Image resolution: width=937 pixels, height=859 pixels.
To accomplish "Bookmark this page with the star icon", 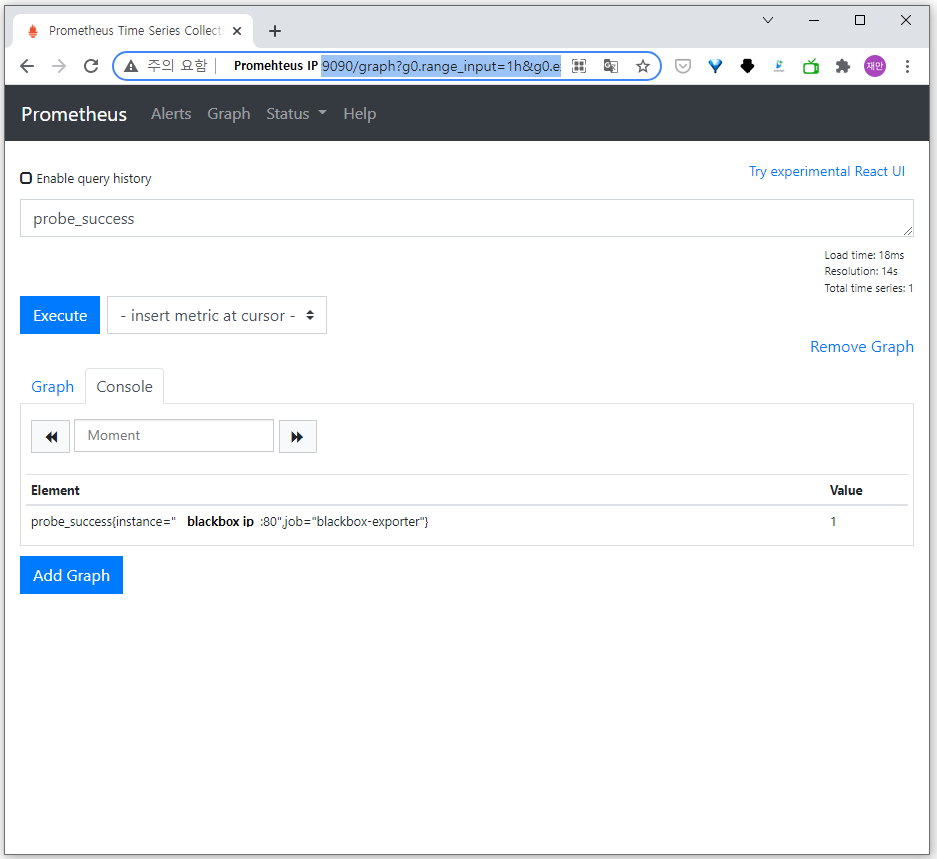I will [643, 66].
